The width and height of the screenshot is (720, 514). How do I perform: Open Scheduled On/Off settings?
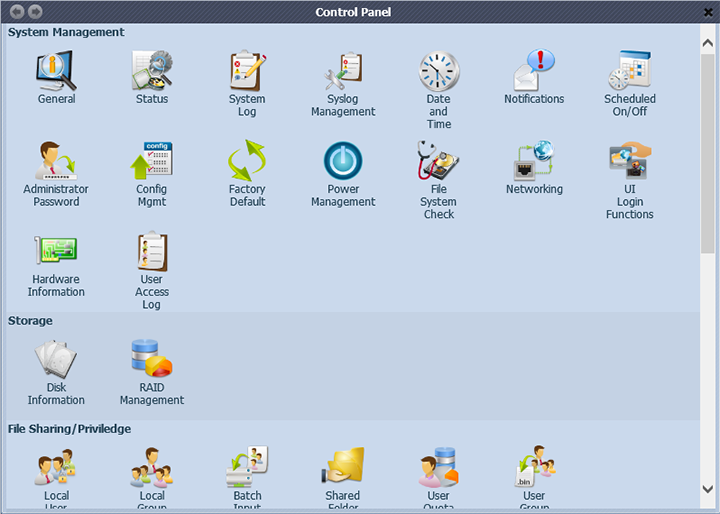(x=630, y=71)
